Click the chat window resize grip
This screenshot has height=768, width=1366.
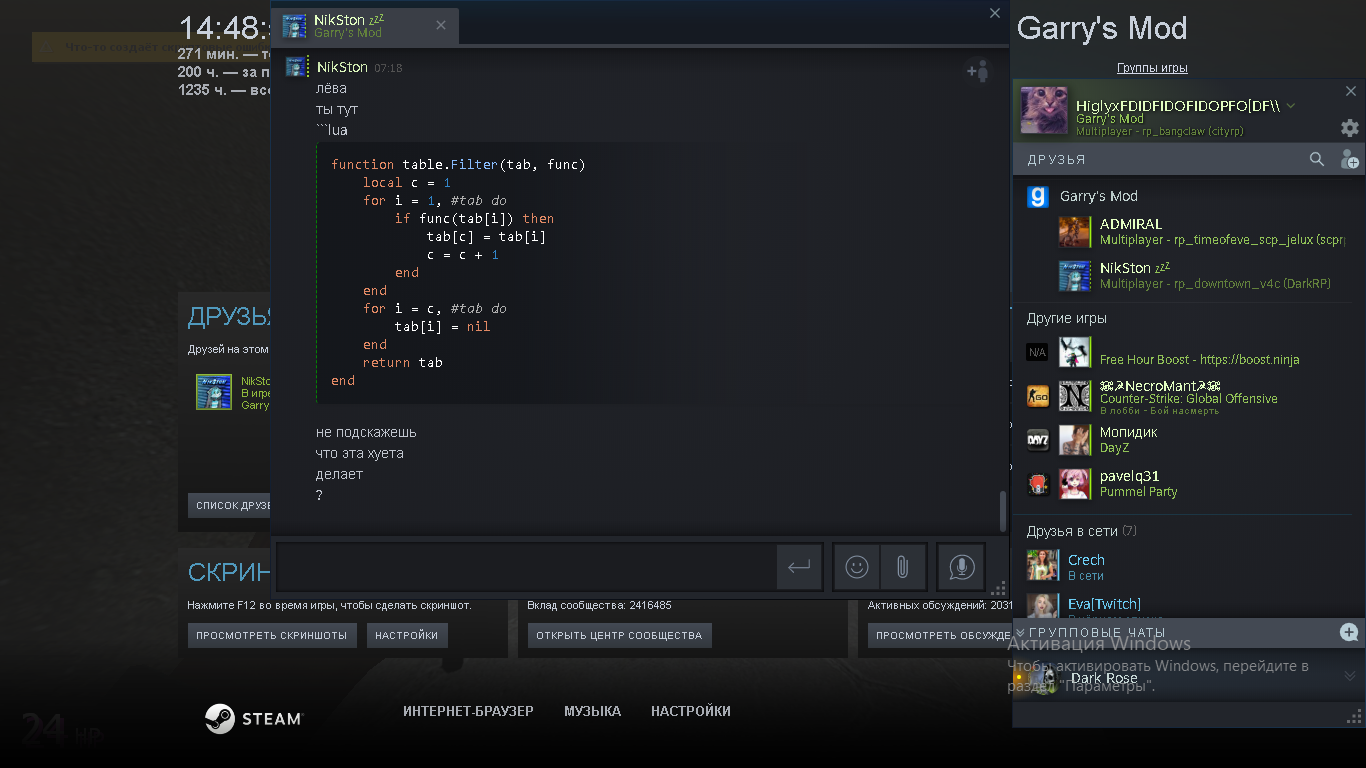pyautogui.click(x=998, y=588)
